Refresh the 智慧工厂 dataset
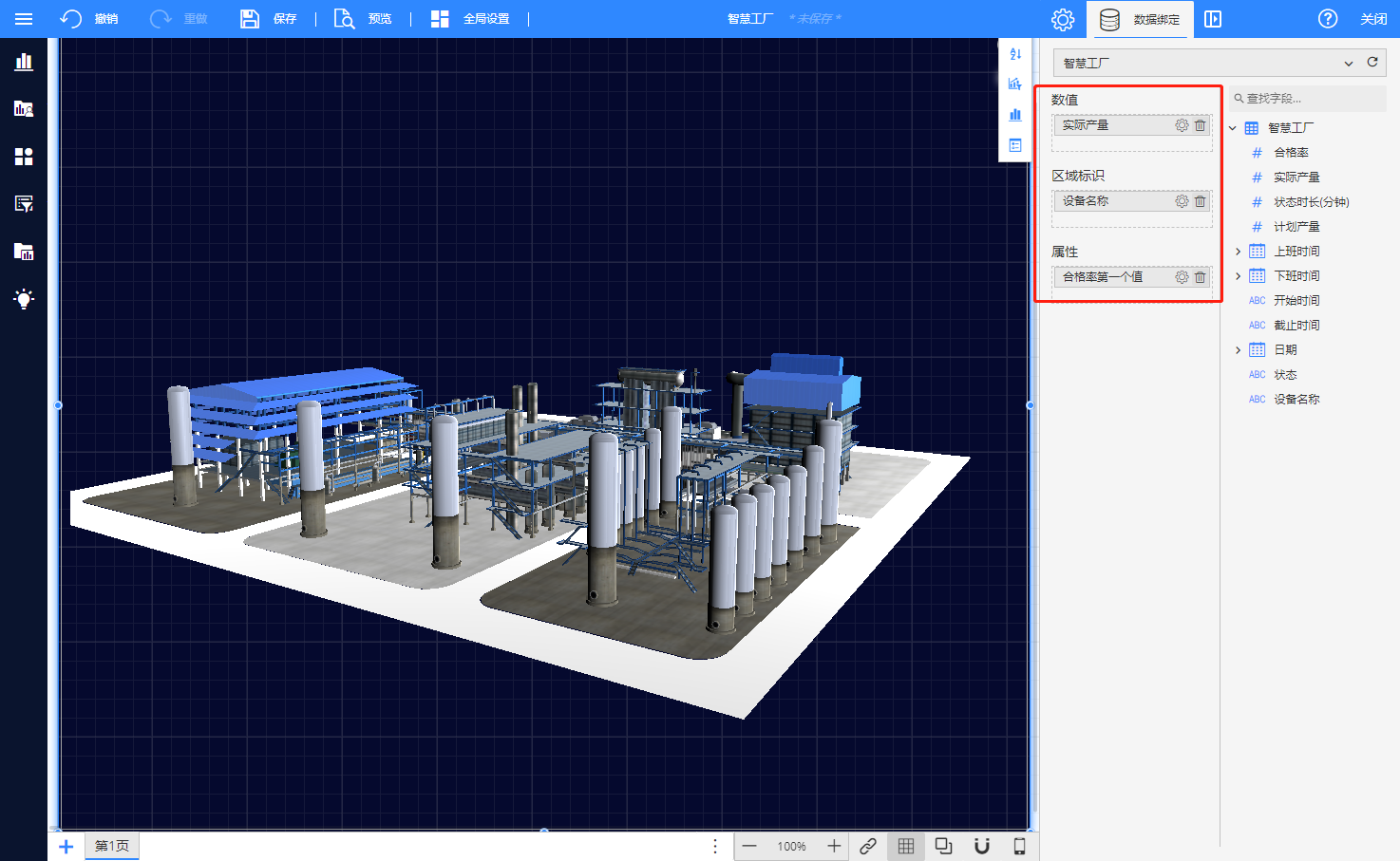 coord(1372,63)
